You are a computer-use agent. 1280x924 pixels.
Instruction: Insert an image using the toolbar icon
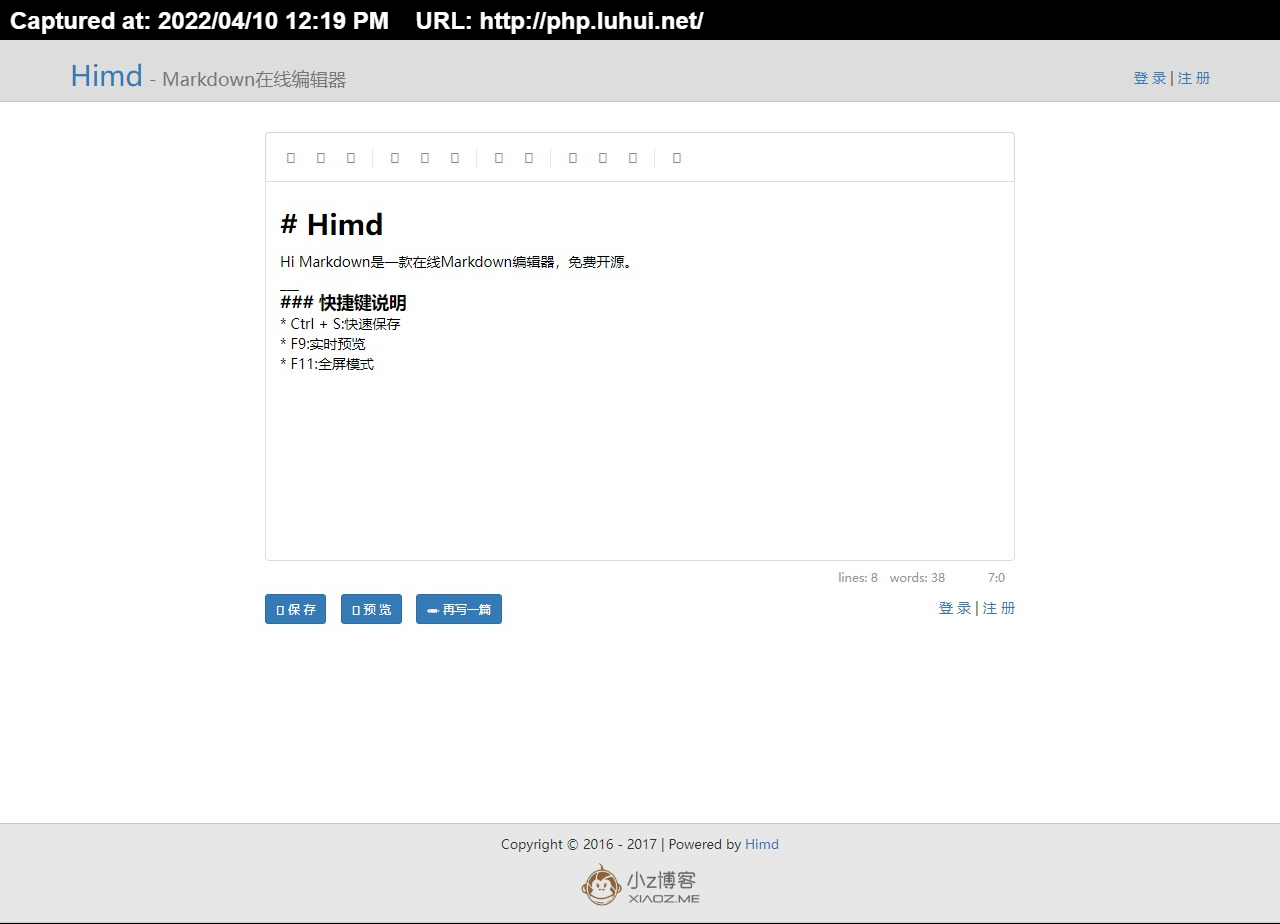(529, 158)
